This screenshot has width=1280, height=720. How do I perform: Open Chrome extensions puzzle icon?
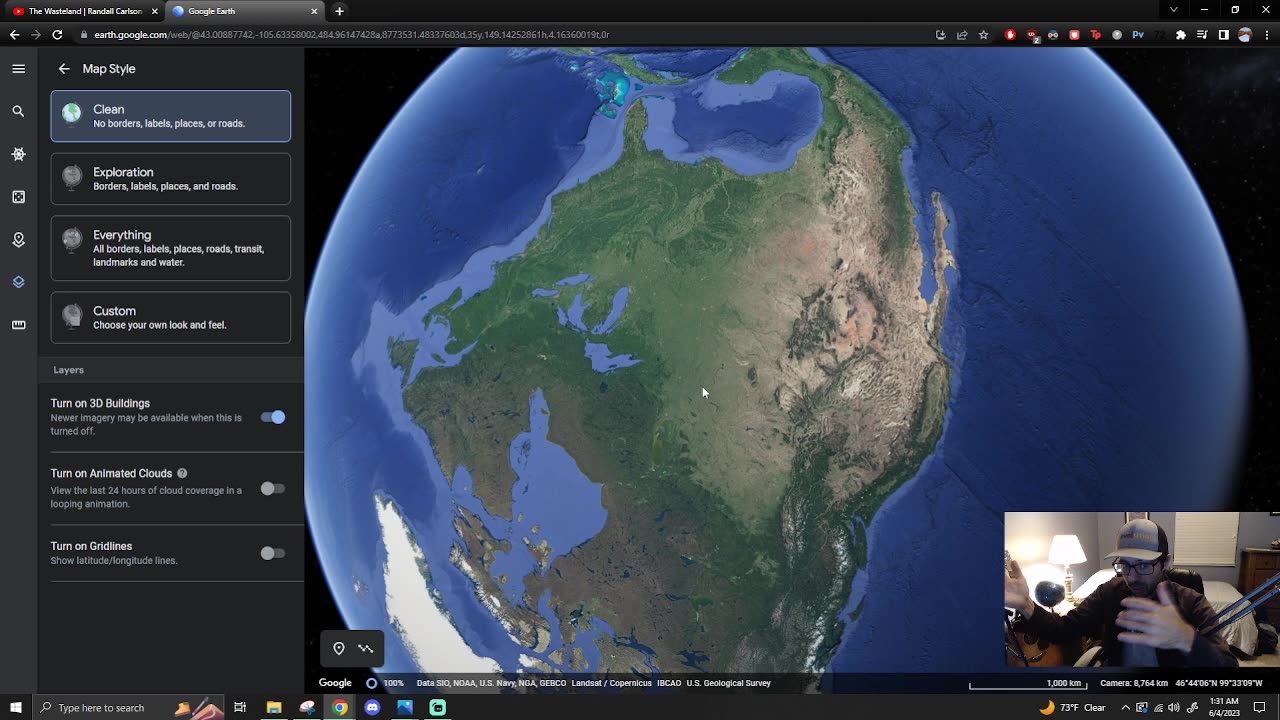pos(1181,35)
